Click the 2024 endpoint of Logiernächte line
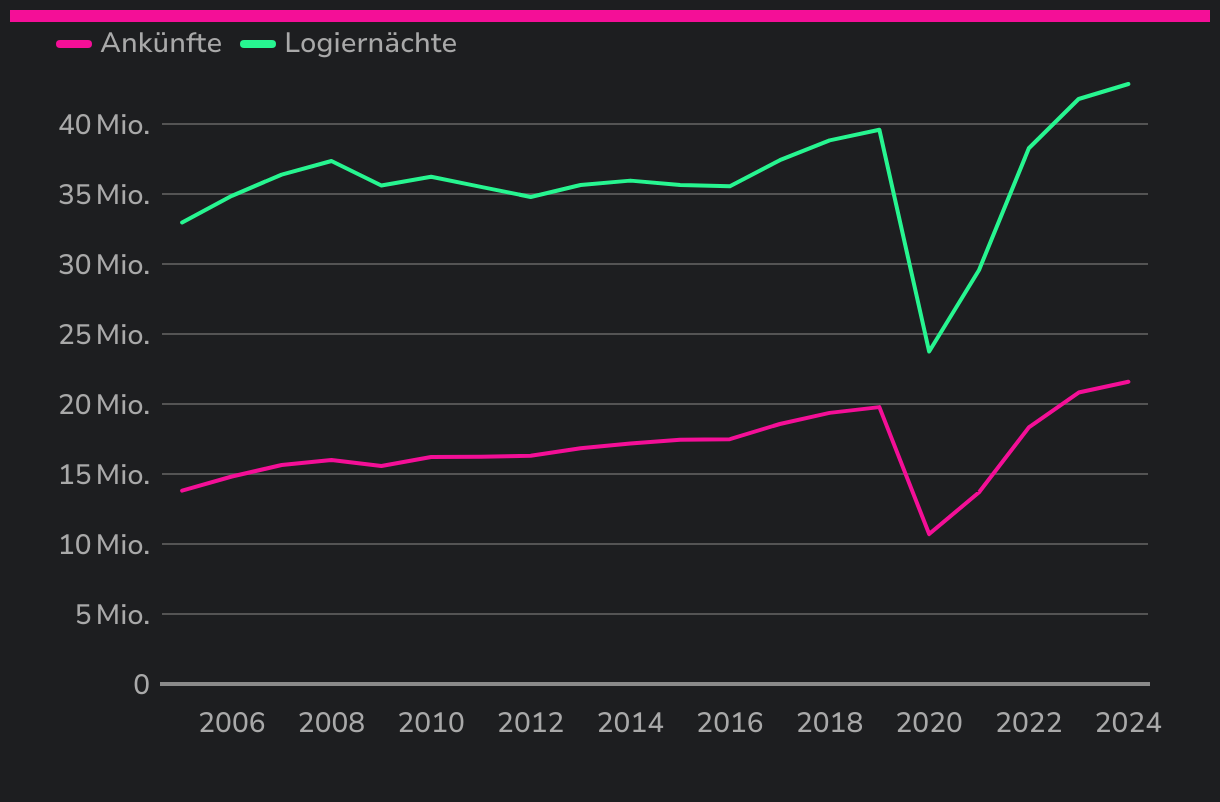Screen dimensions: 1220x802 click(x=1128, y=84)
